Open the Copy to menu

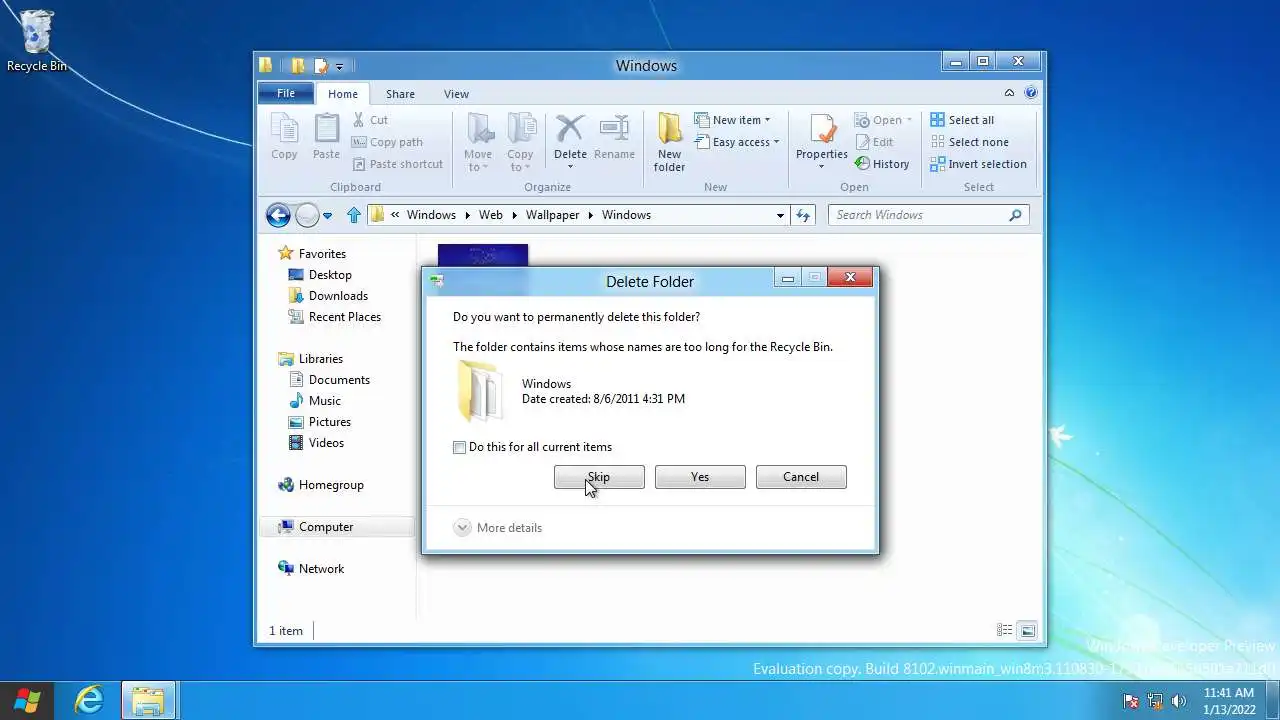click(520, 142)
